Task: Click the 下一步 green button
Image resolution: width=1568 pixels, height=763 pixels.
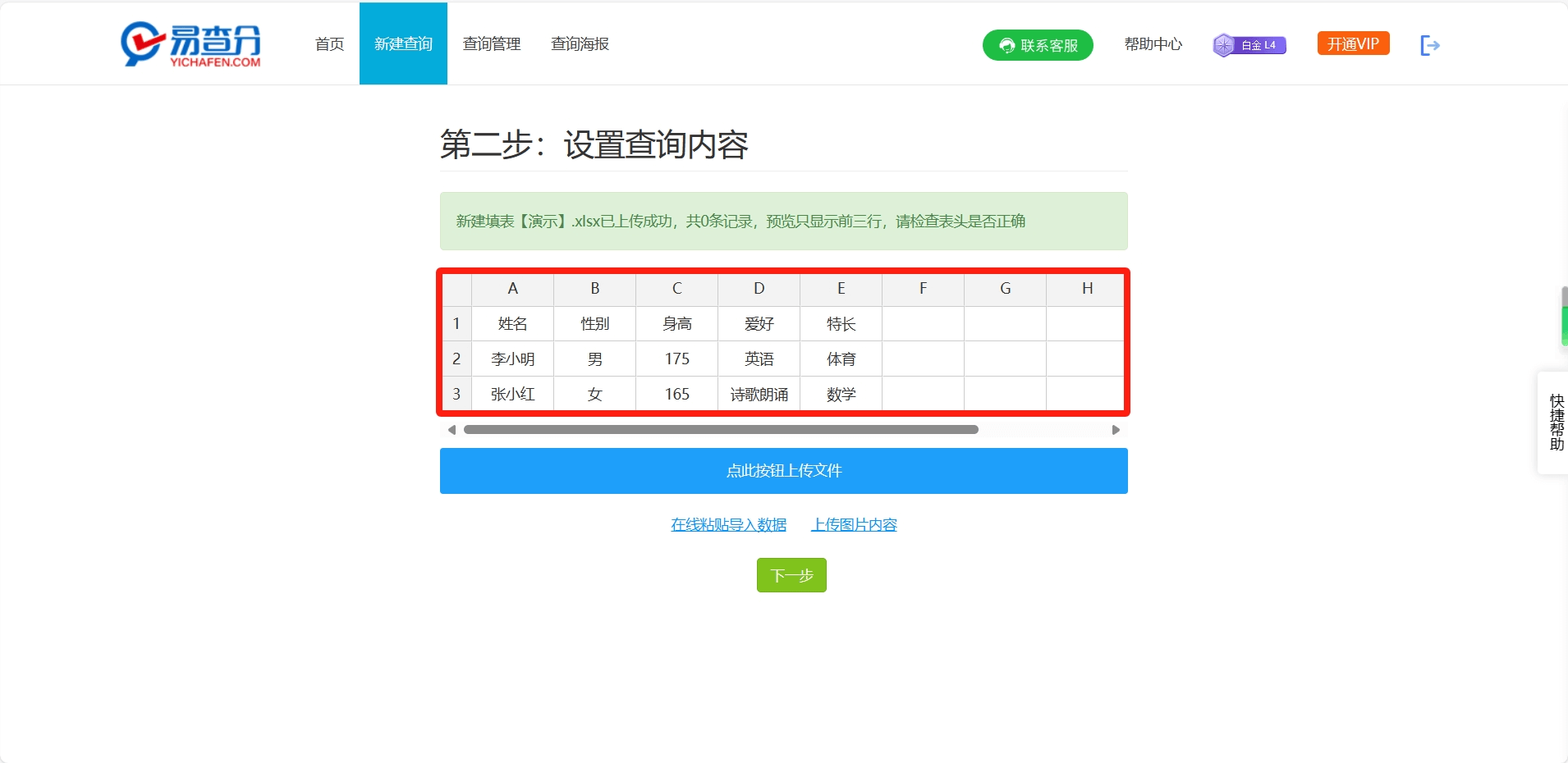Action: tap(791, 575)
